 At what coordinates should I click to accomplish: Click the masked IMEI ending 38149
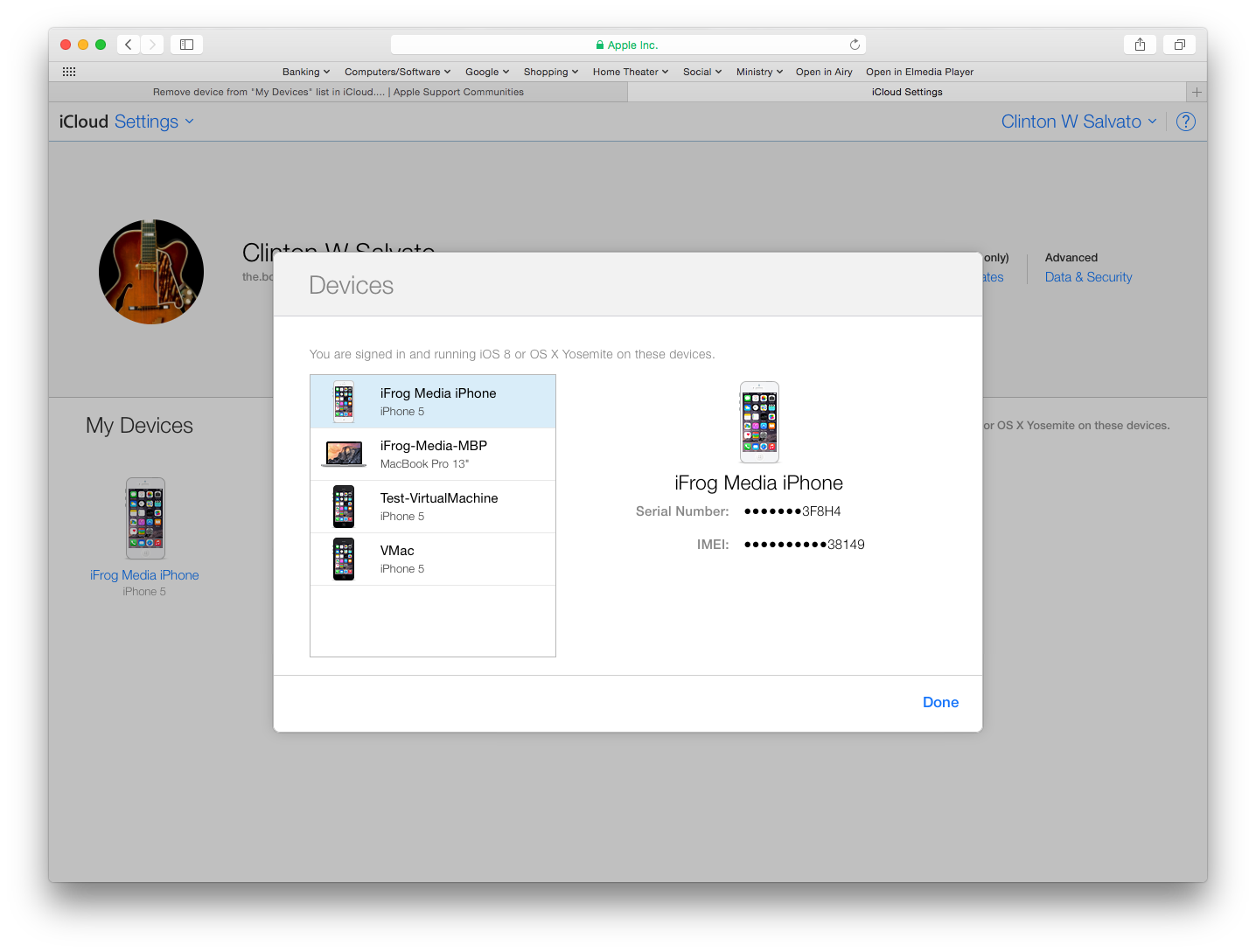coord(805,545)
